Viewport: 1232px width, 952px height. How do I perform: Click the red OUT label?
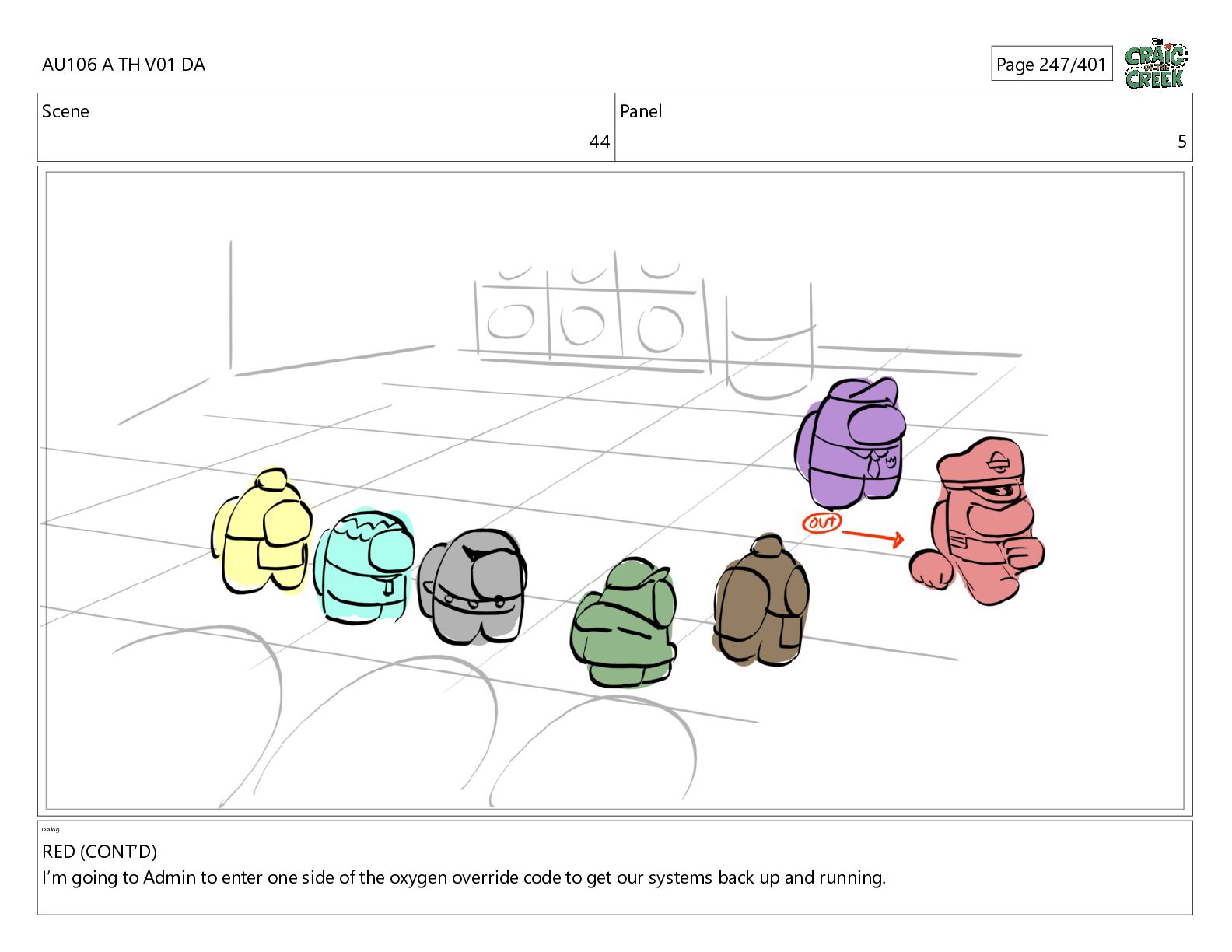coord(821,523)
